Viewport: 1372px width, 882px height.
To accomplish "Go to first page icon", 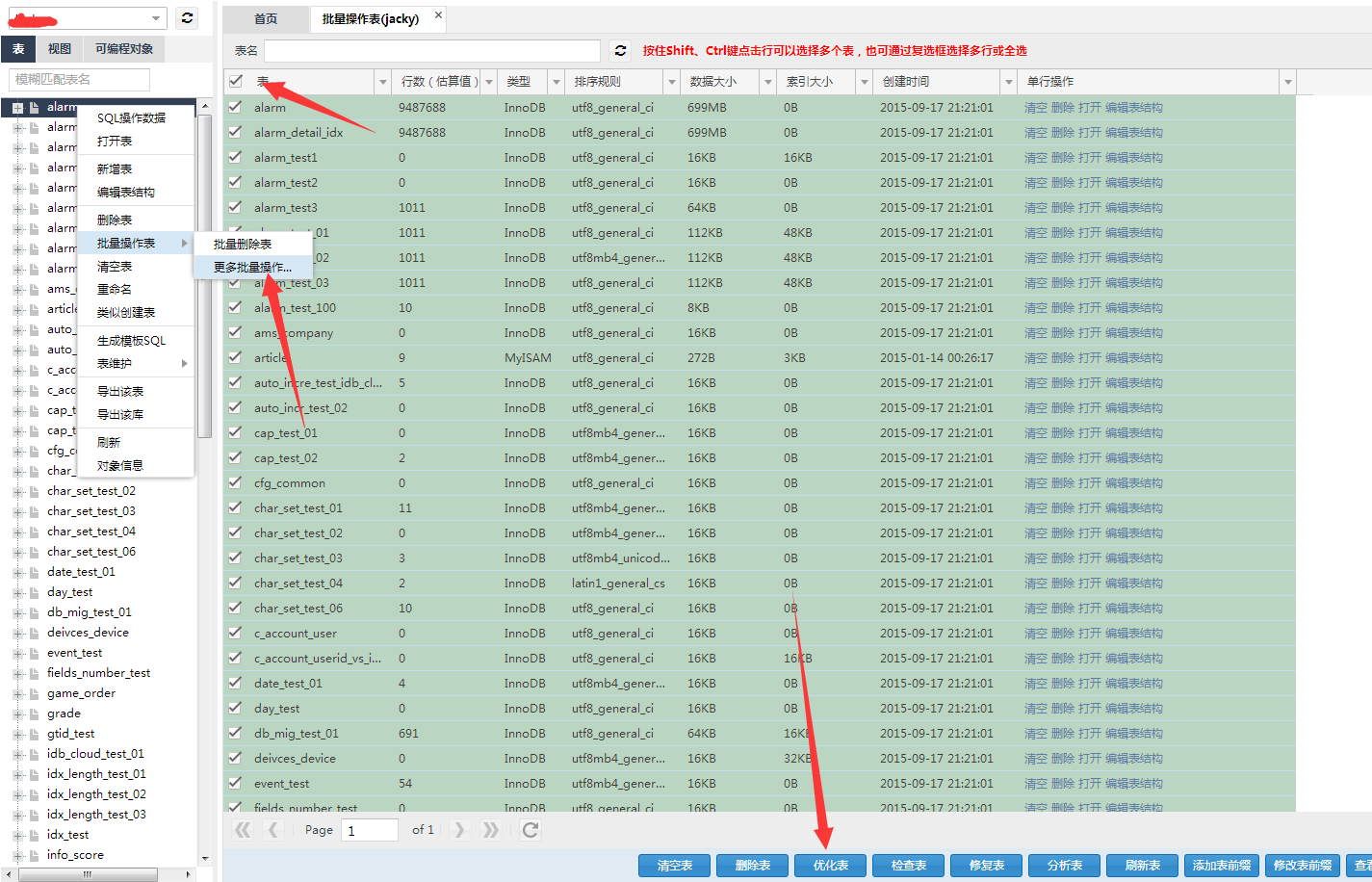I will (x=243, y=830).
